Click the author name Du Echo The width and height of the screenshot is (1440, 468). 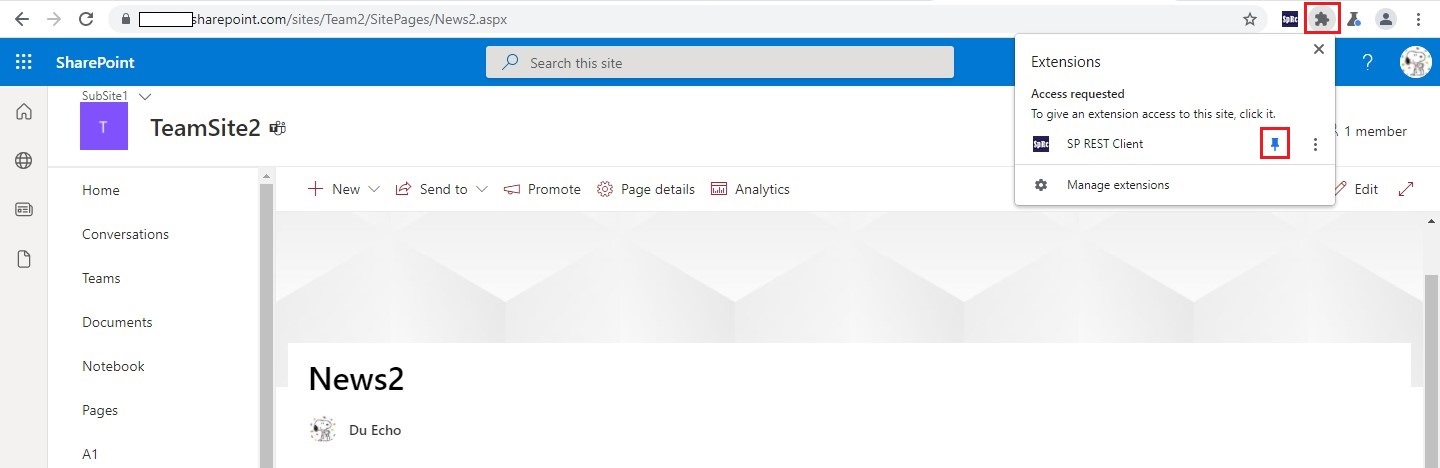coord(375,430)
